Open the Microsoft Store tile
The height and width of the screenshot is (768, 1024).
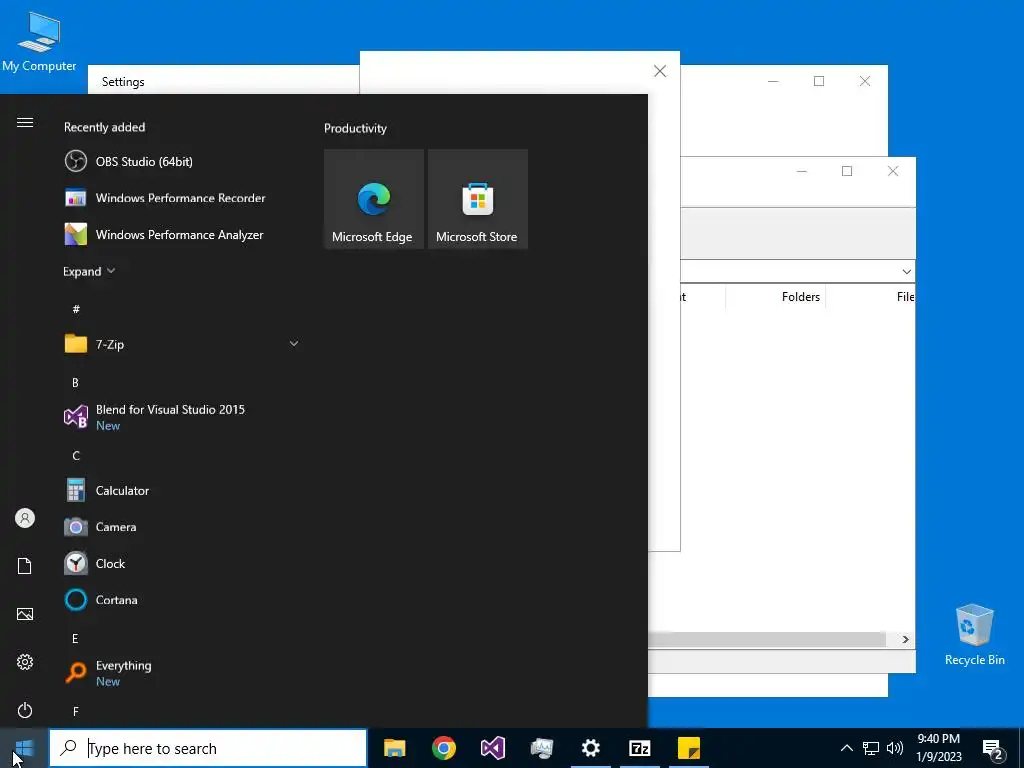click(477, 199)
